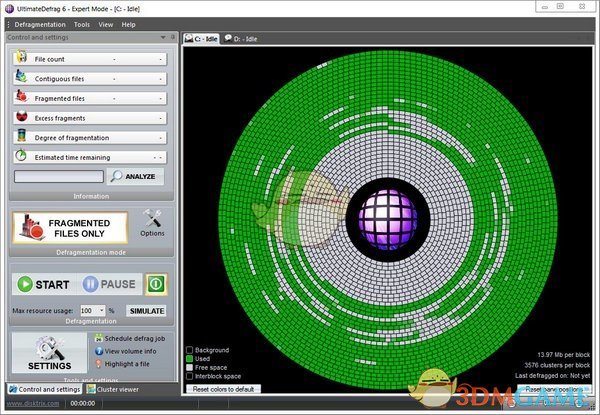Click the Highlight a file icon
Image resolution: width=600 pixels, height=415 pixels.
tap(98, 366)
